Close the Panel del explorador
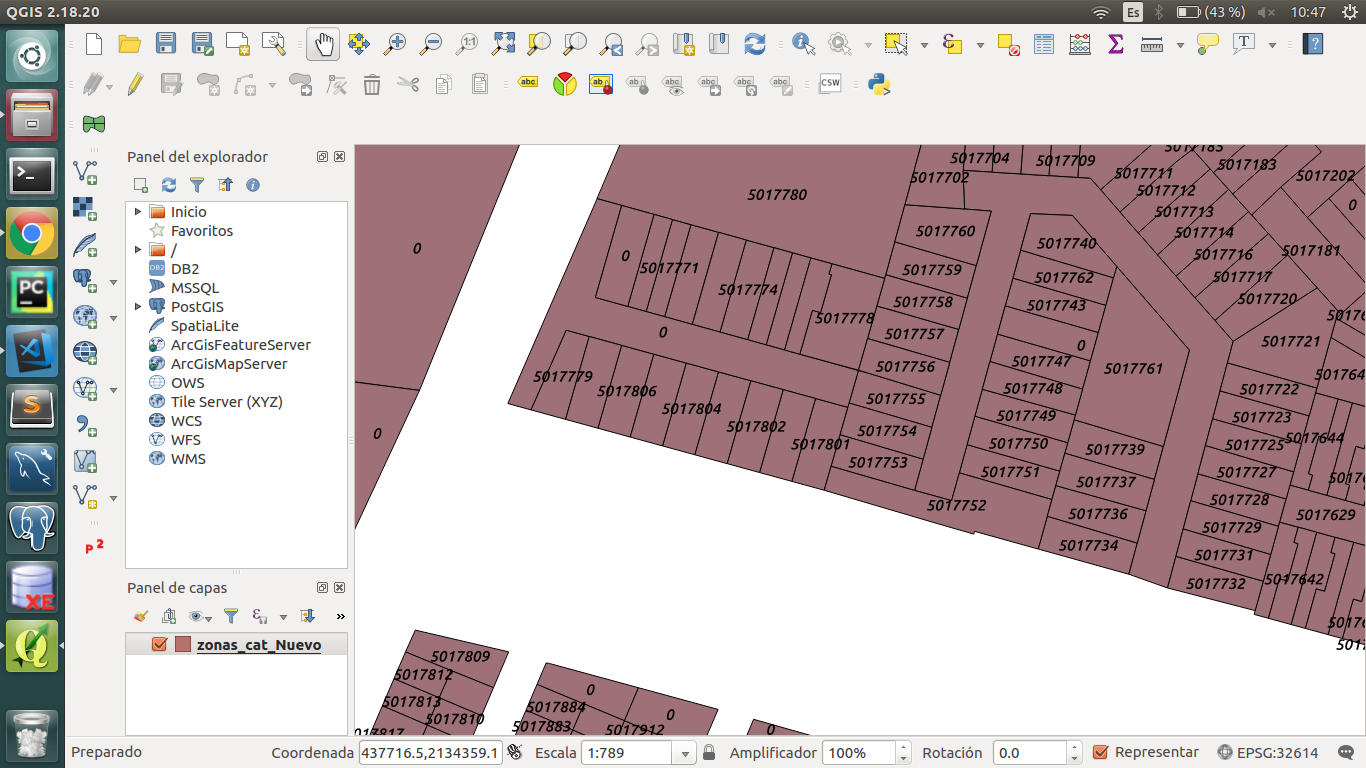 (x=339, y=157)
